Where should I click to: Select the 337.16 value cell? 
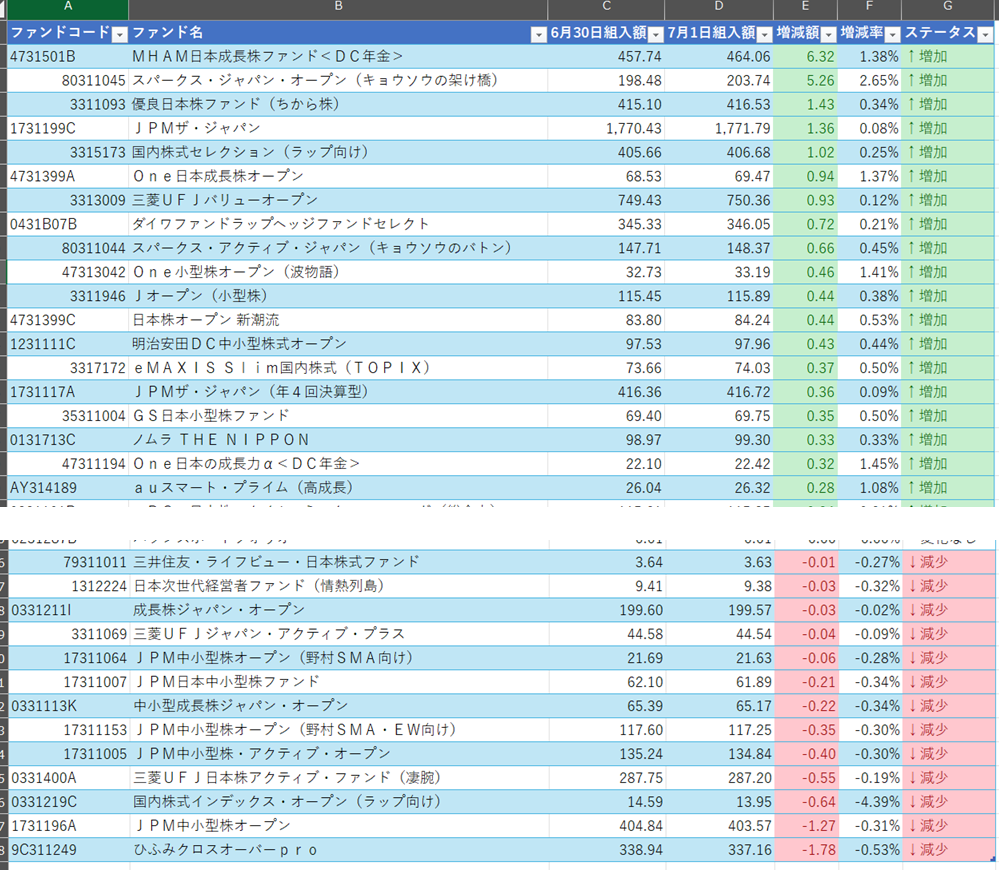720,850
